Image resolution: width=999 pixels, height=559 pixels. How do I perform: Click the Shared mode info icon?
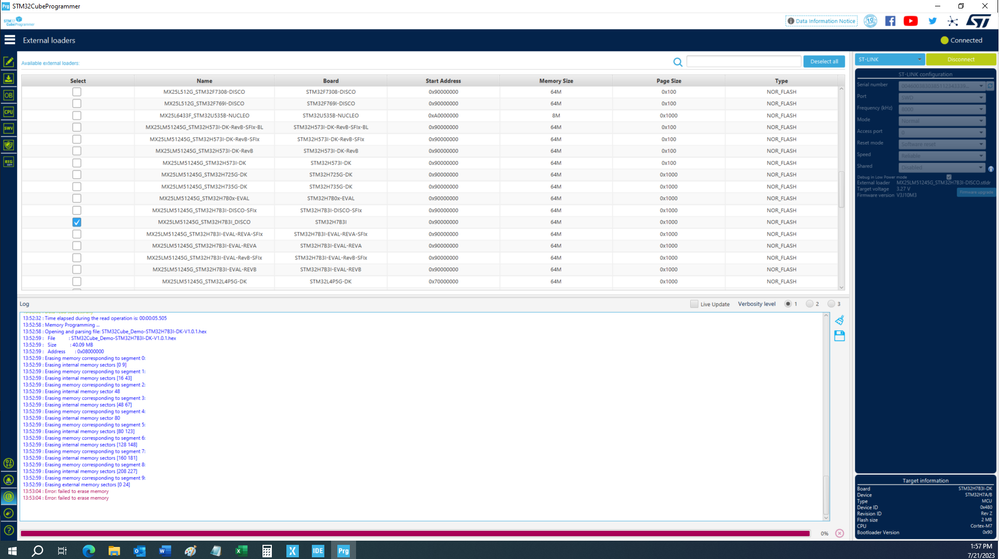(991, 169)
